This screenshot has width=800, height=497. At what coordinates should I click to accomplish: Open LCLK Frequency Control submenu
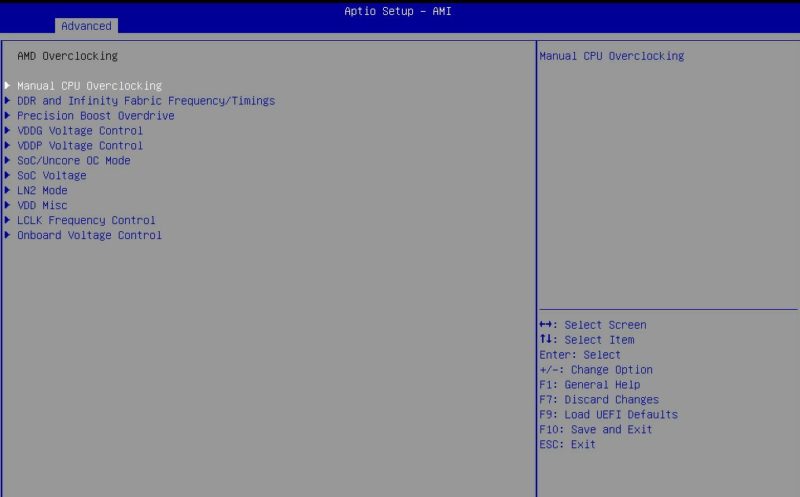coord(86,220)
